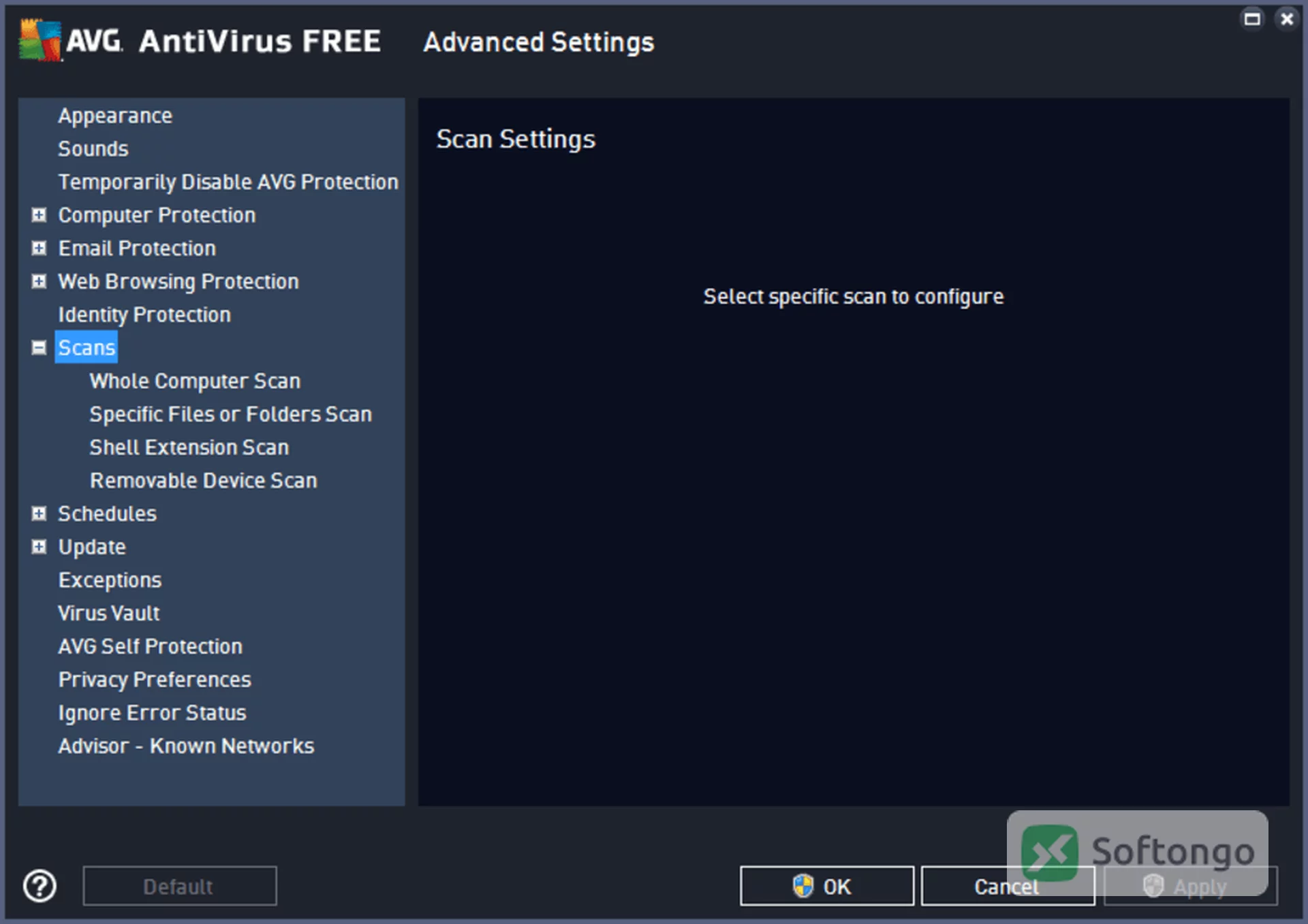
Task: Maximize the Advanced Settings window
Action: 1252,18
